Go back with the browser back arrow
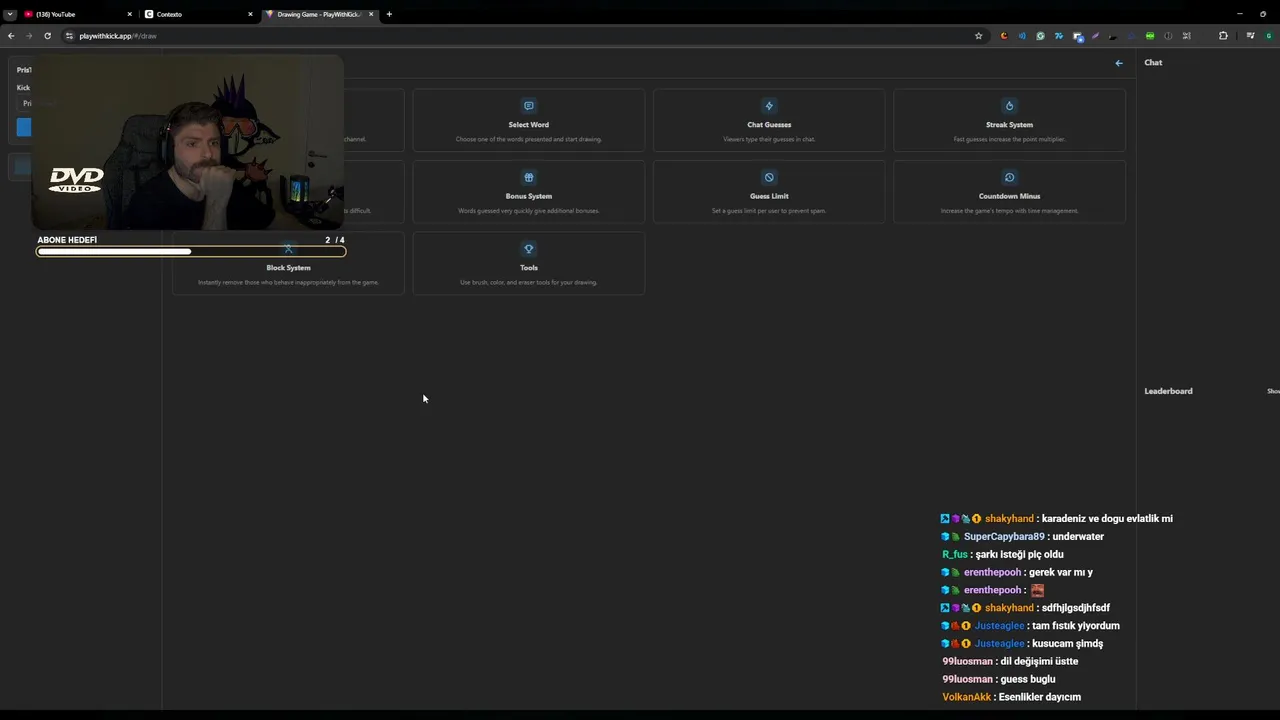The width and height of the screenshot is (1280, 720). (x=11, y=36)
